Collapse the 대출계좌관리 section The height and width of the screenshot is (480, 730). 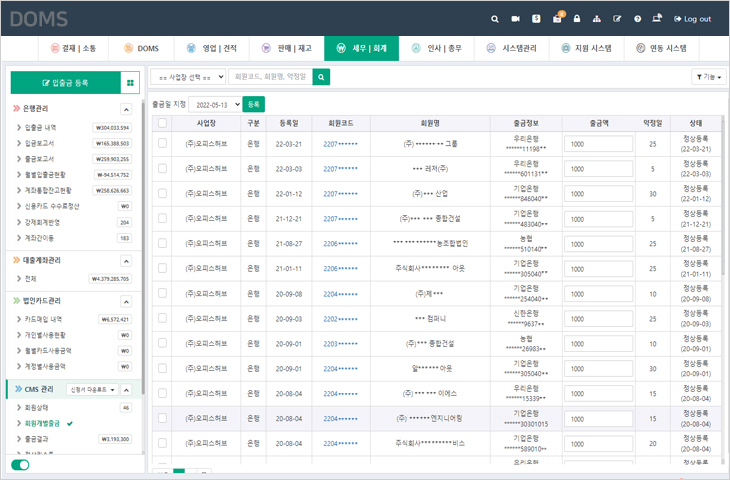[x=126, y=261]
